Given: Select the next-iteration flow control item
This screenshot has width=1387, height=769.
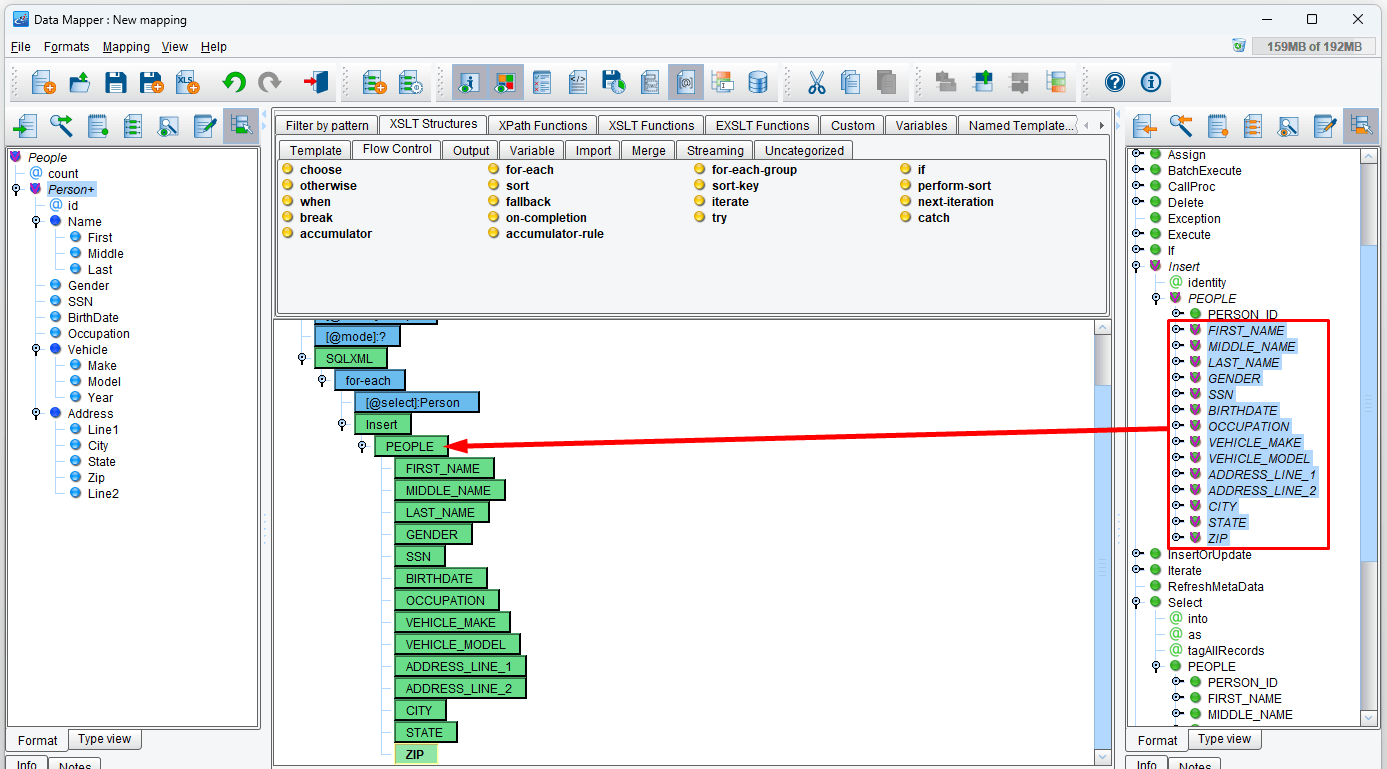Looking at the screenshot, I should 955,202.
